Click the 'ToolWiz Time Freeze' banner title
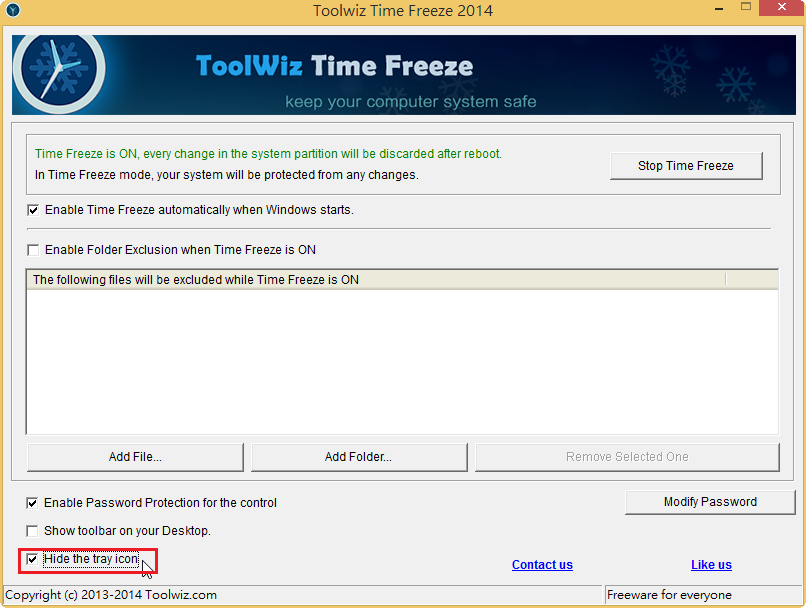Screen dimensions: 806x608 tap(334, 66)
